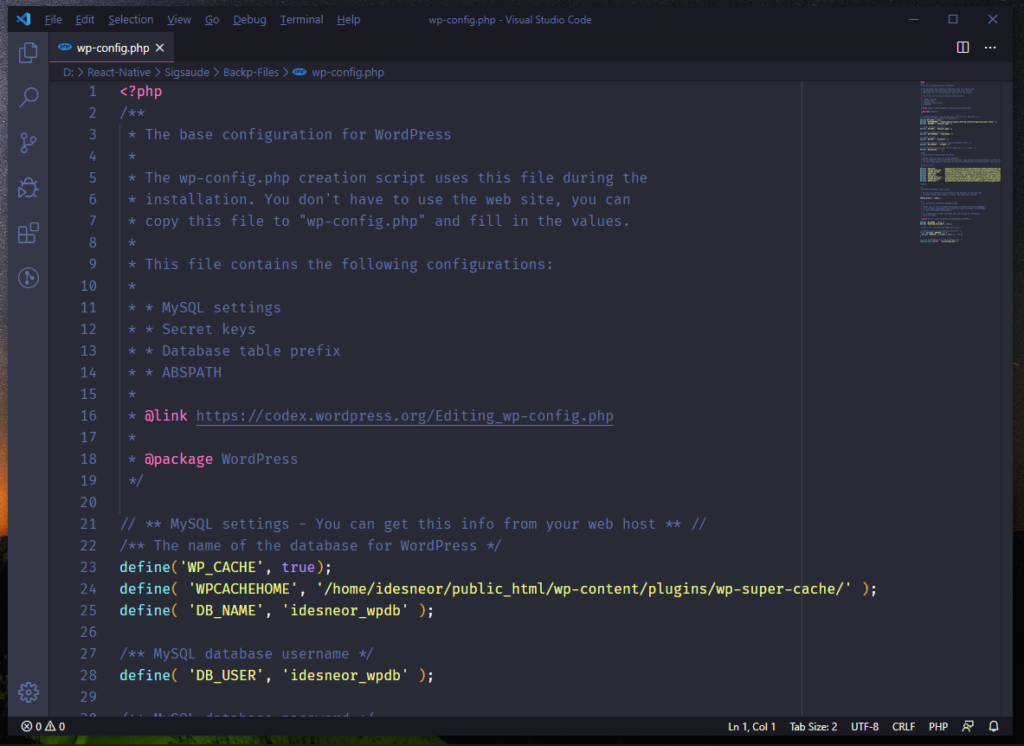The image size is (1024, 746).
Task: Click the PHP file icon in breadcrumb
Action: 299,72
